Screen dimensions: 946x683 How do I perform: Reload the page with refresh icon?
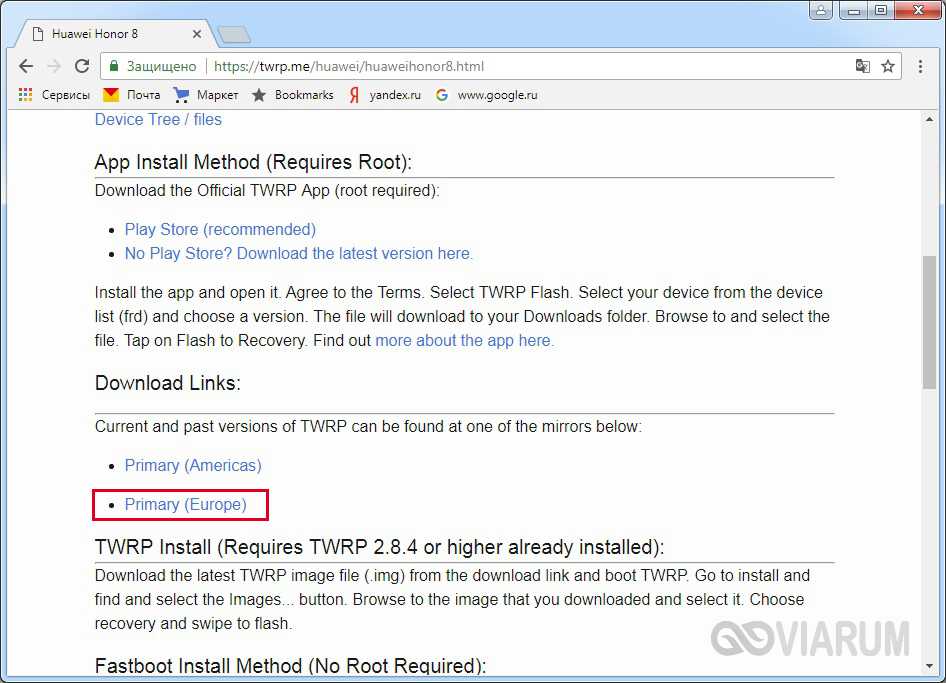point(82,67)
